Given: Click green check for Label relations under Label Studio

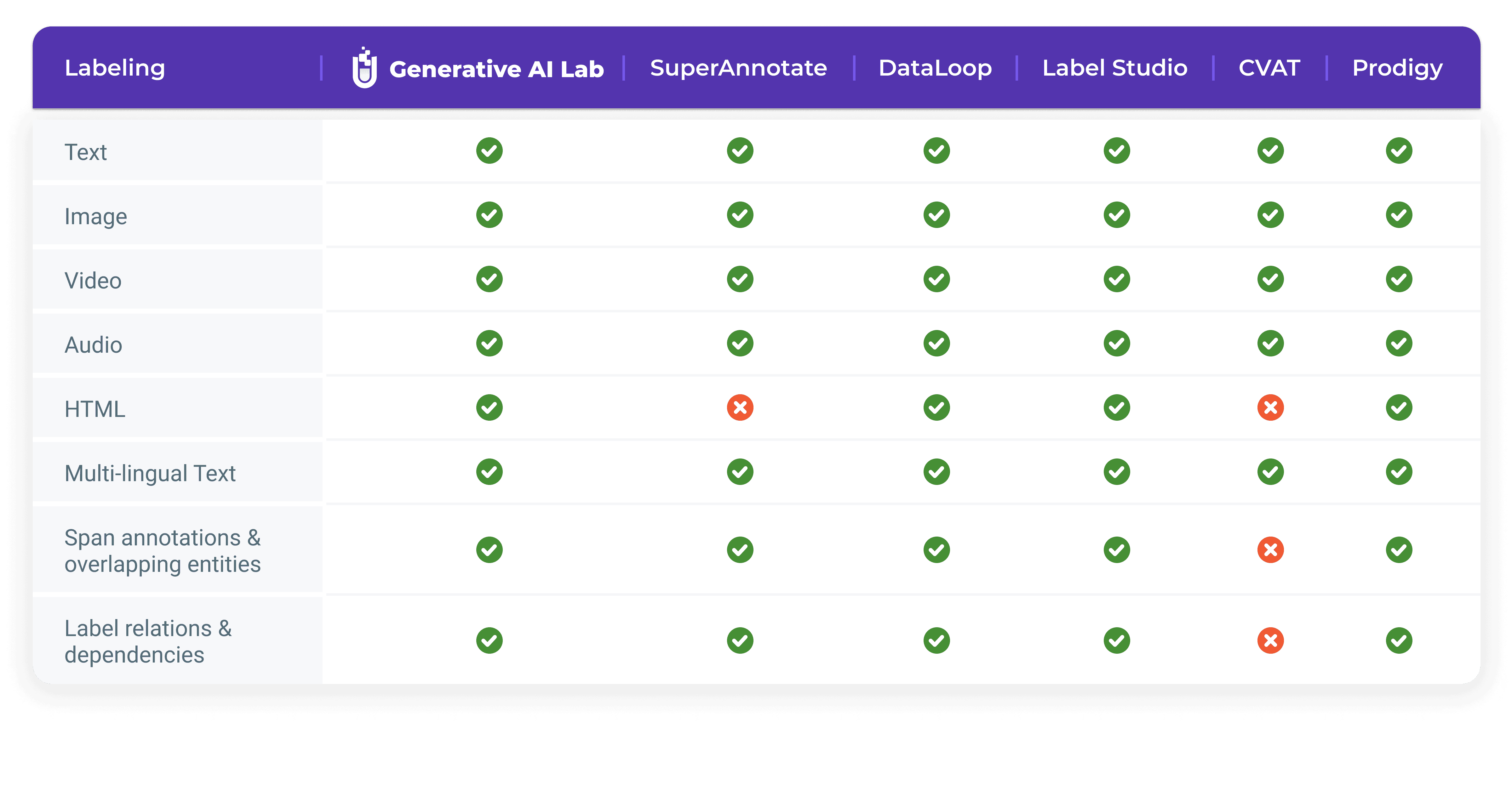Looking at the screenshot, I should point(1117,640).
